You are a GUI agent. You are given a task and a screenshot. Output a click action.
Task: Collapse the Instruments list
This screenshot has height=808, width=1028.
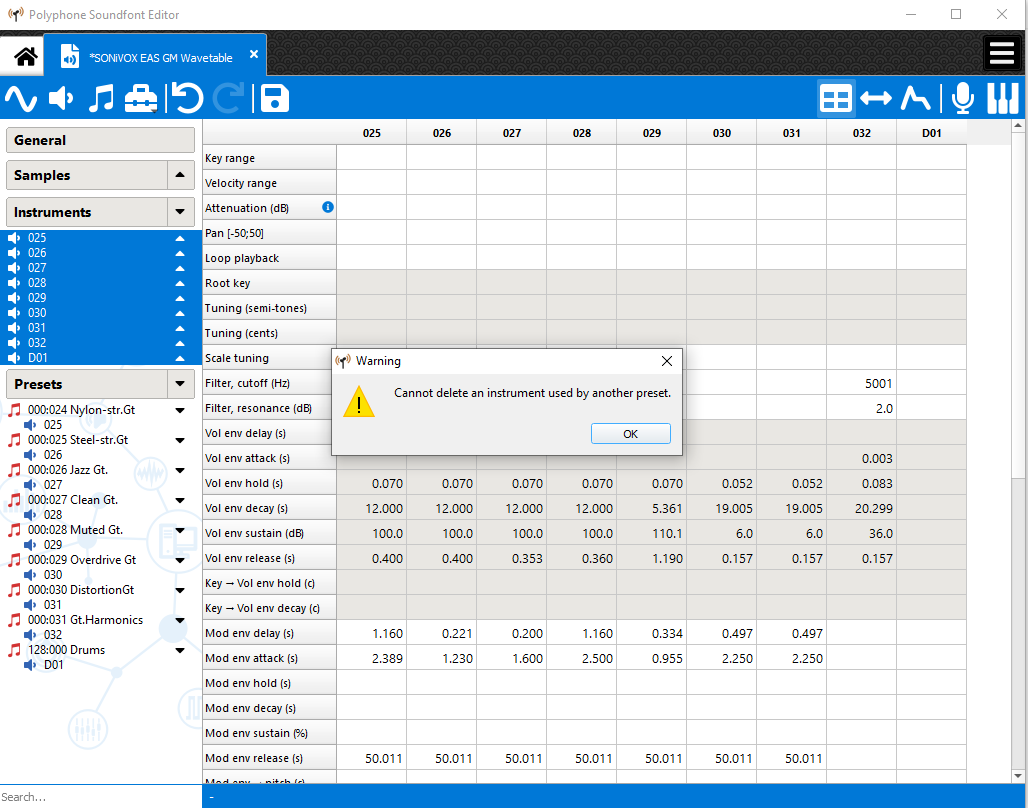click(x=180, y=212)
